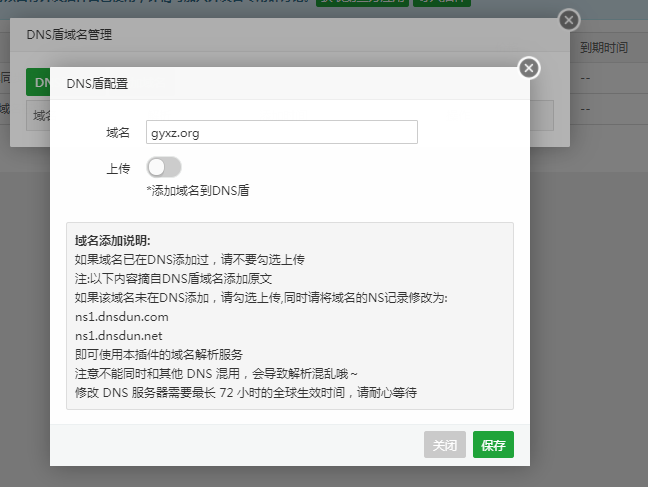Click the grey 关闭 button
Screen dimensions: 648x487
[445, 445]
